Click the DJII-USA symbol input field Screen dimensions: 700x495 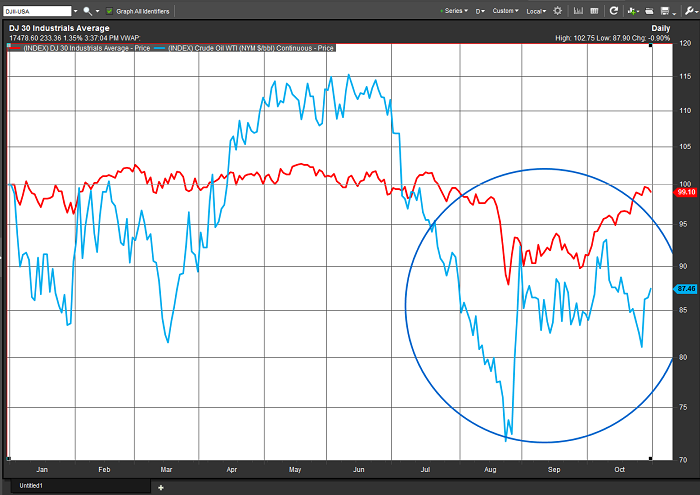point(35,10)
